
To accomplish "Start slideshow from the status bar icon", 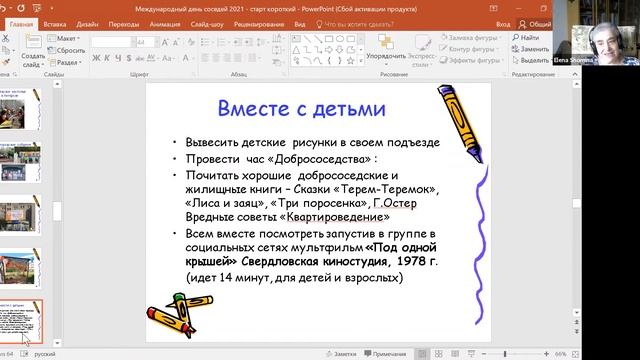I will pyautogui.click(x=471, y=354).
